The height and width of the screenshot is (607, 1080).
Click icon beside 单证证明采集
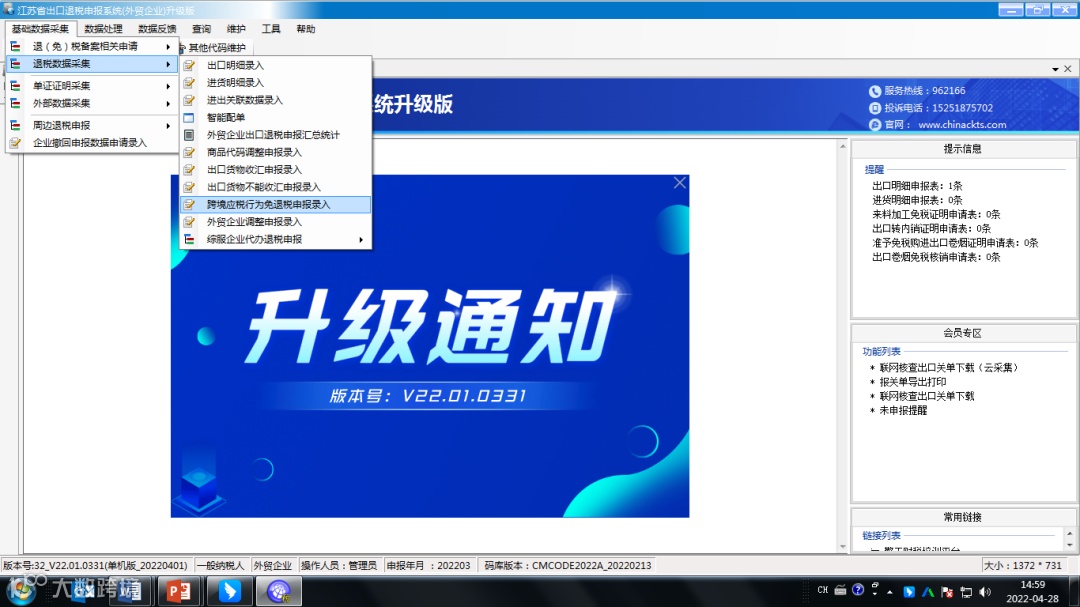tap(15, 85)
